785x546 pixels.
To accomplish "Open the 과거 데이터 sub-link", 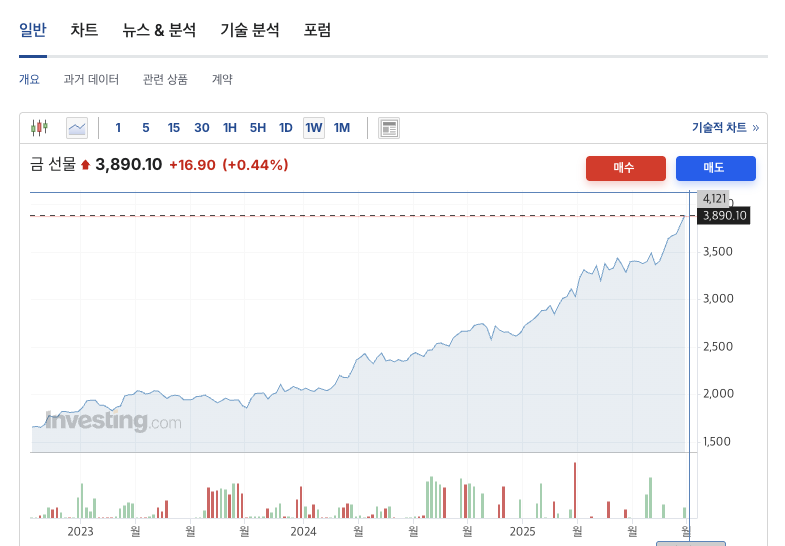I will point(91,79).
